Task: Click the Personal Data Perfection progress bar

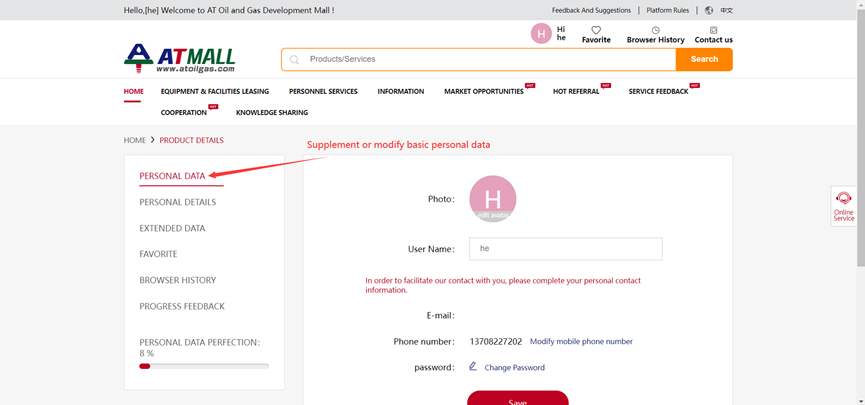Action: coord(204,366)
